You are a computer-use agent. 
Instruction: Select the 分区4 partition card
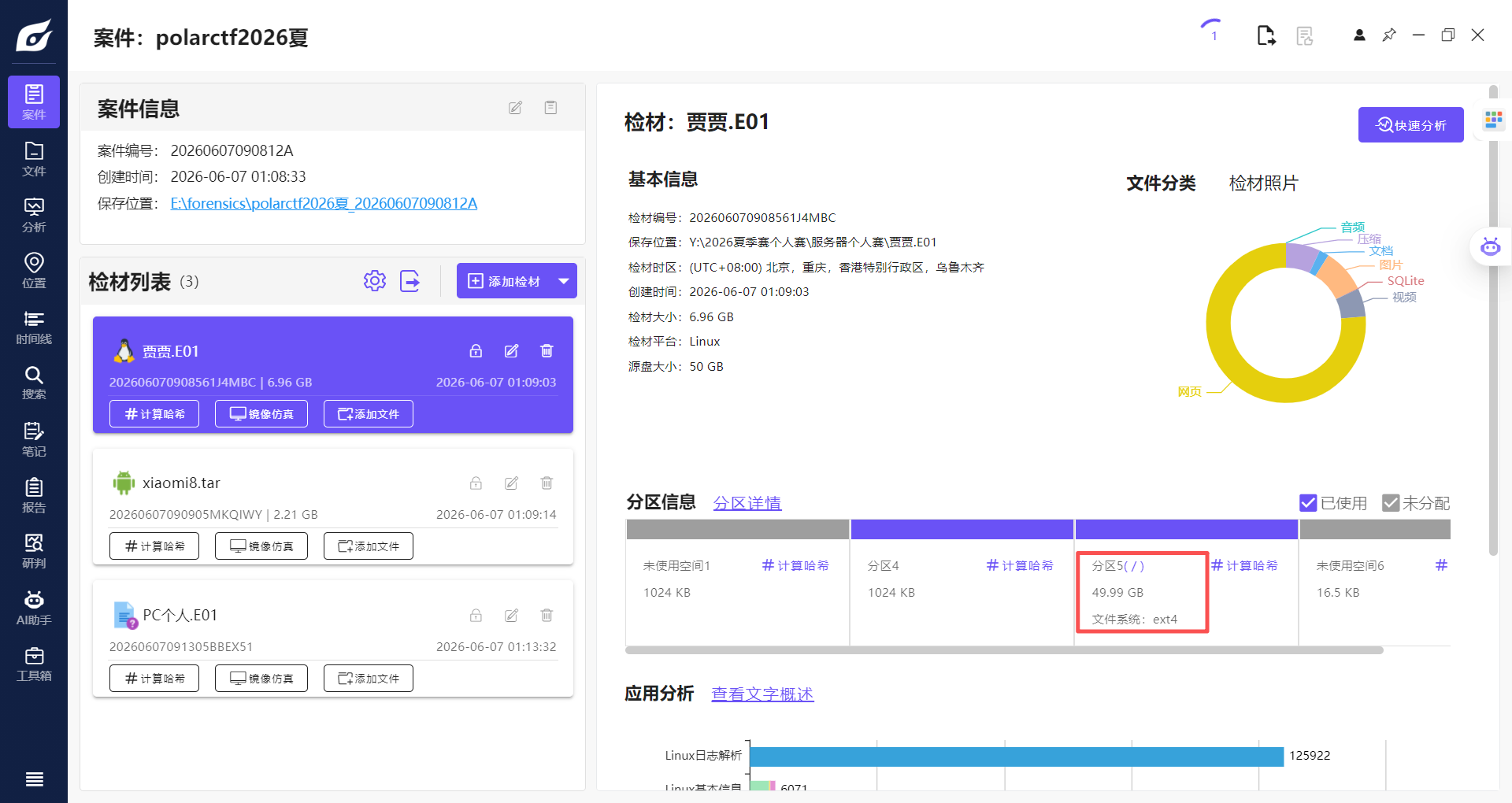(x=962, y=583)
